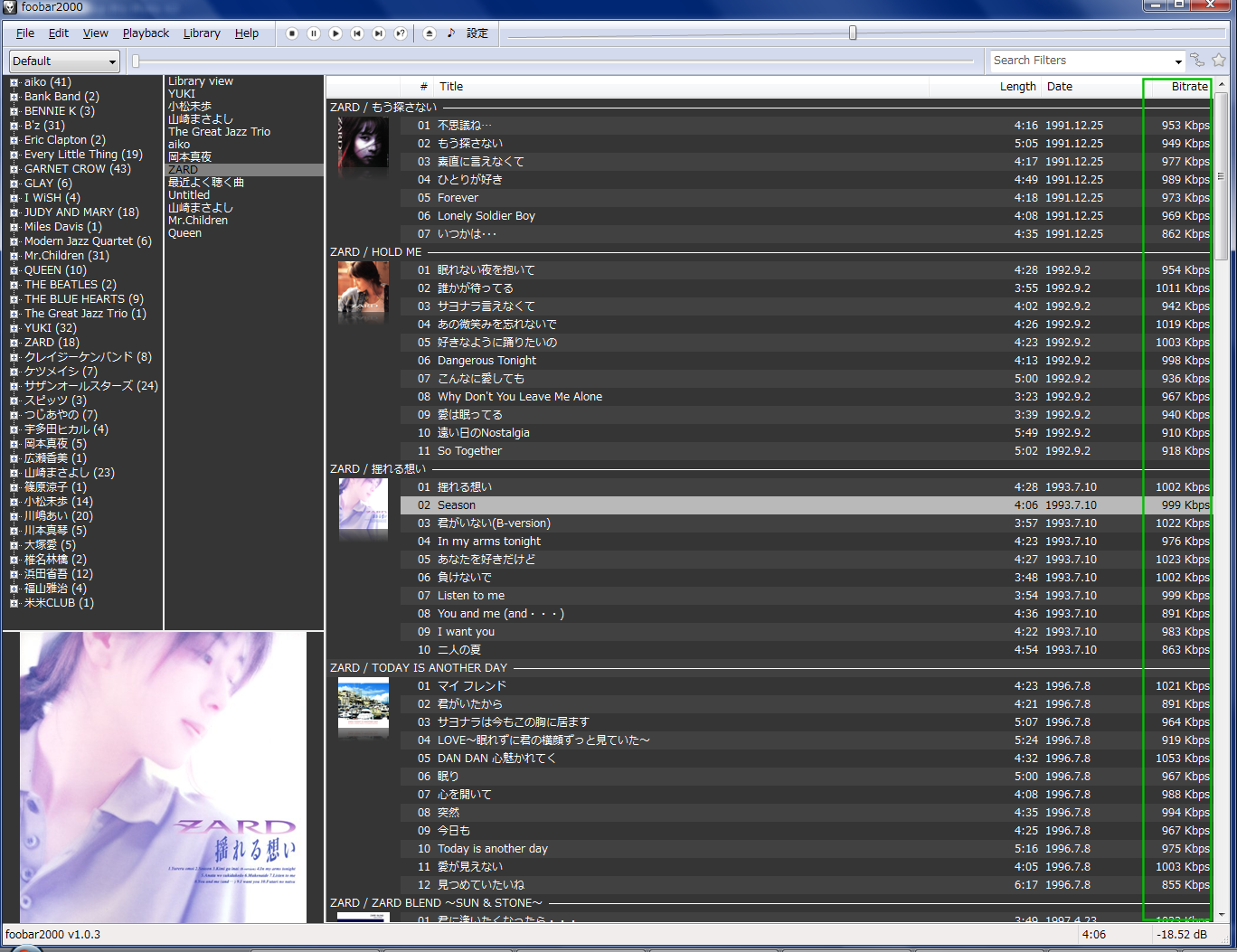Open the Edit menu

59,33
